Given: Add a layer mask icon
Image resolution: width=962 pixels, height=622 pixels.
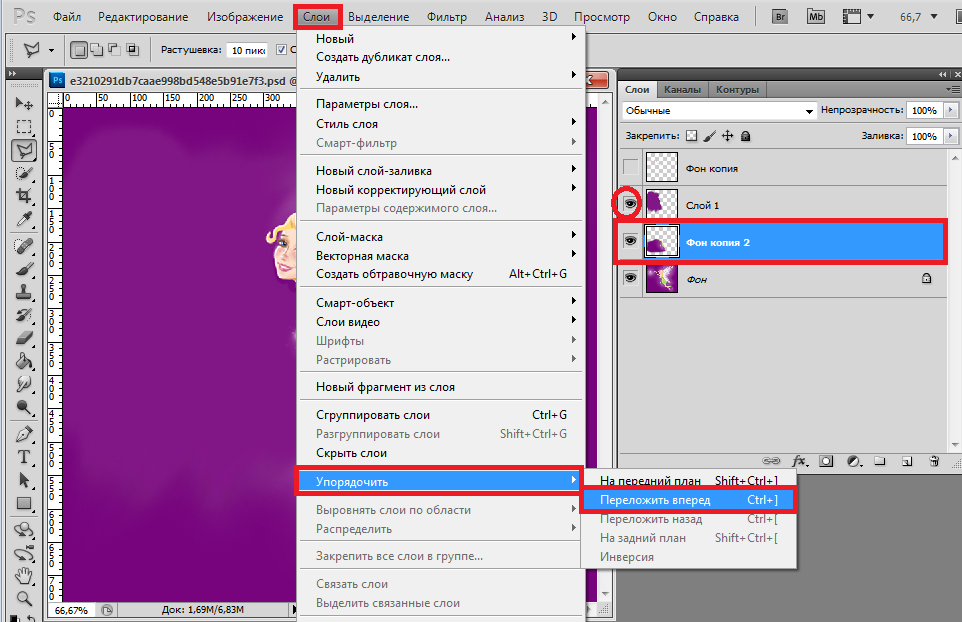Looking at the screenshot, I should pyautogui.click(x=826, y=461).
